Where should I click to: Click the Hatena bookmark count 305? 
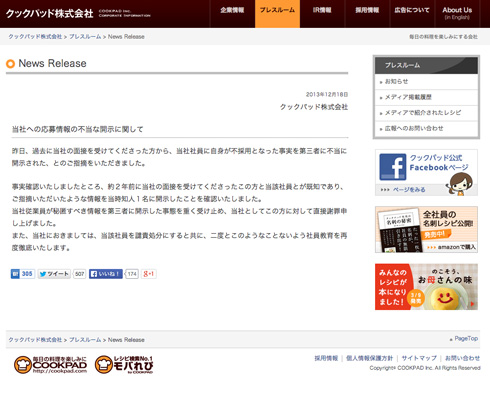click(27, 274)
